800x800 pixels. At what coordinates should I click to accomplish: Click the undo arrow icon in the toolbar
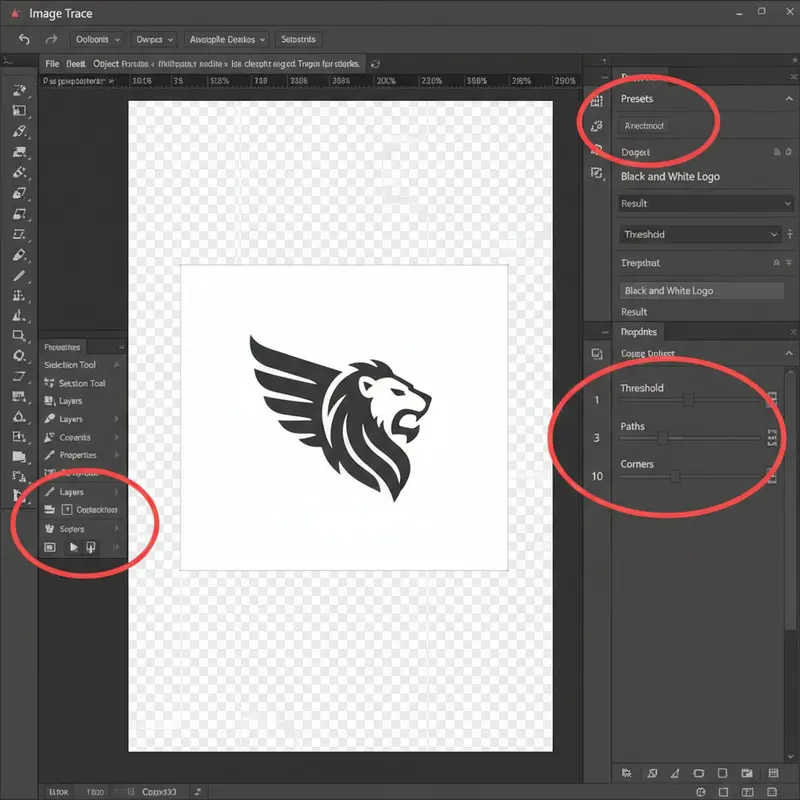click(24, 39)
